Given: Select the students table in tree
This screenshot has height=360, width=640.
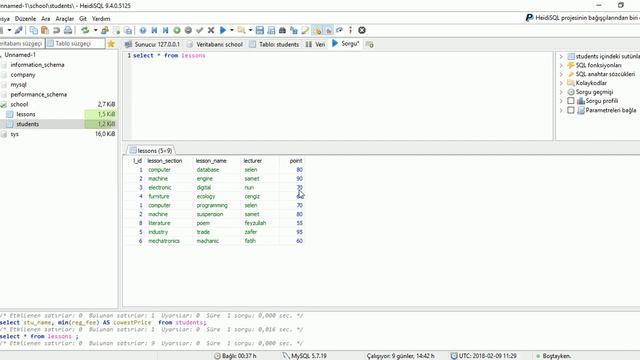Looking at the screenshot, I should click(27, 124).
